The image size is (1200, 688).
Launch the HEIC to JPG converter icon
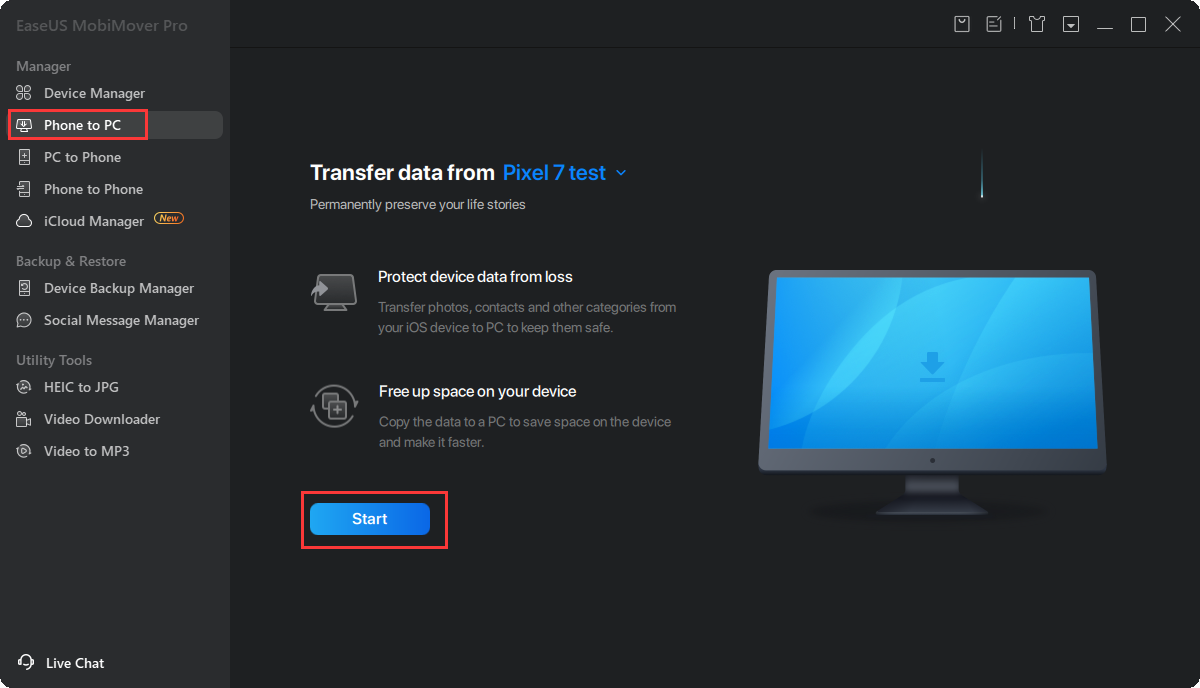coord(24,387)
